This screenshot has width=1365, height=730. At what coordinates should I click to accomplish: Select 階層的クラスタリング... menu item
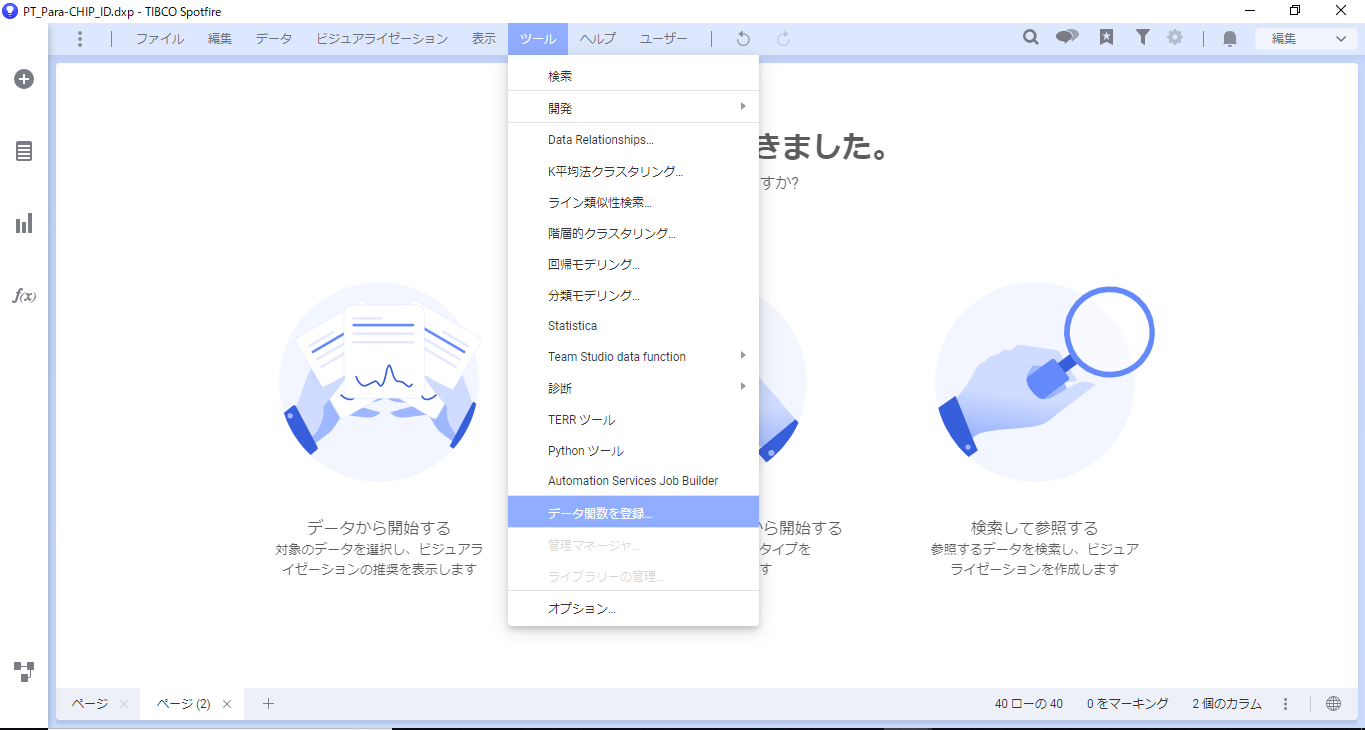(x=633, y=233)
